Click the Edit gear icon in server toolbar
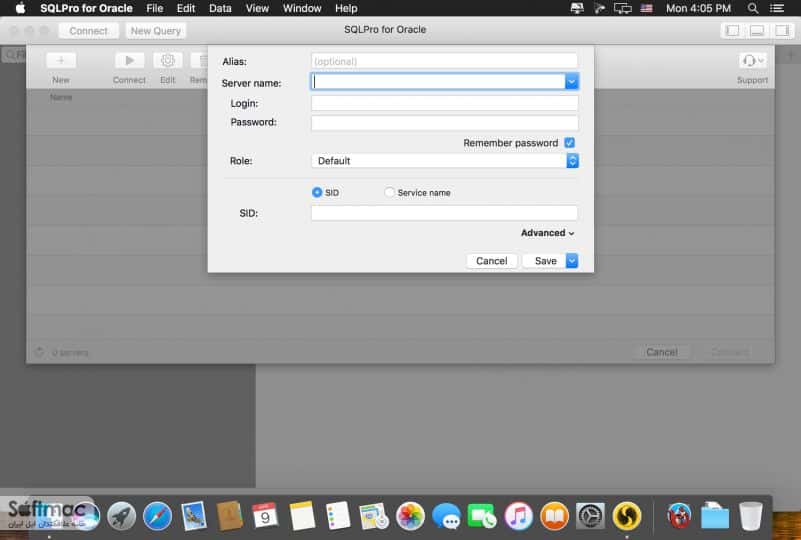801x540 pixels. coord(168,60)
